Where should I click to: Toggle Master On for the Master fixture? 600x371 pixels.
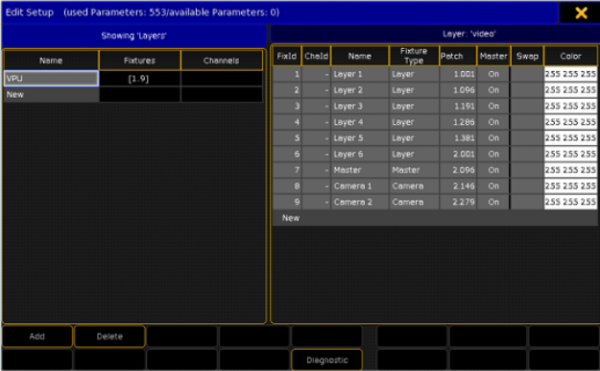[x=493, y=170]
